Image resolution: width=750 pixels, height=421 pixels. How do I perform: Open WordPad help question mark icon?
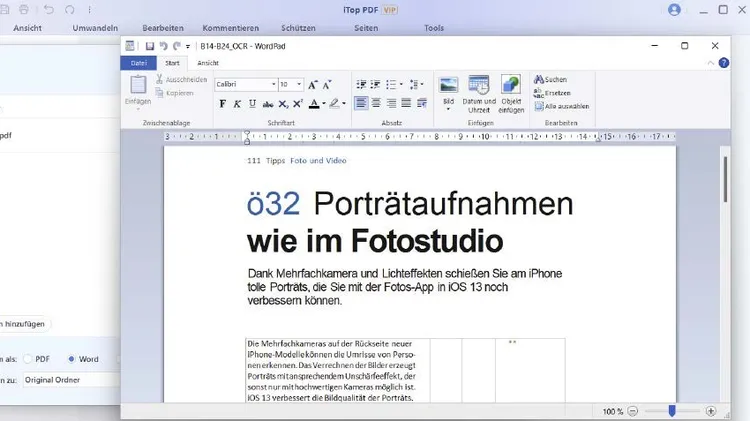pyautogui.click(x=724, y=63)
